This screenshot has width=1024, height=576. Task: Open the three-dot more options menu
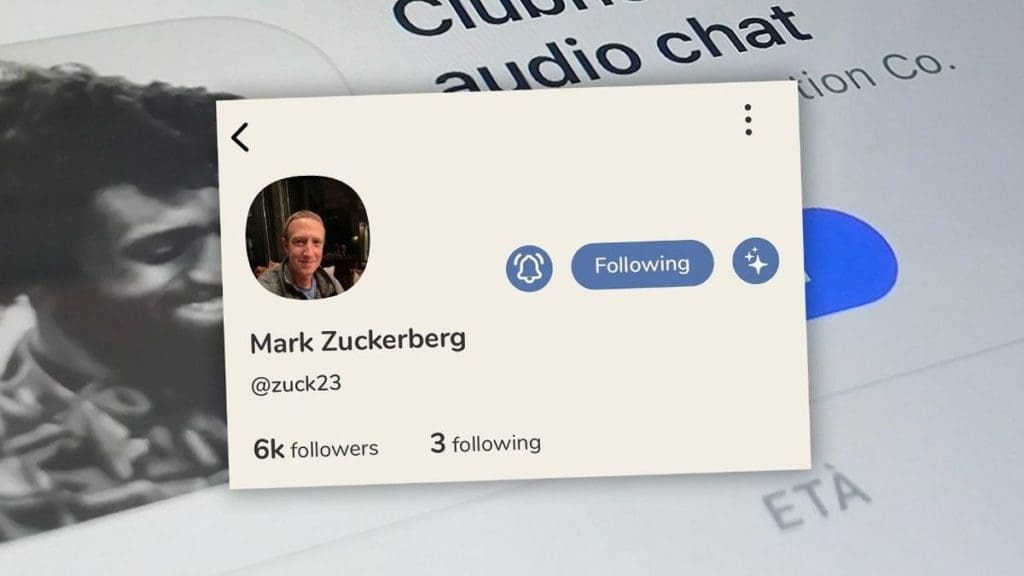748,120
